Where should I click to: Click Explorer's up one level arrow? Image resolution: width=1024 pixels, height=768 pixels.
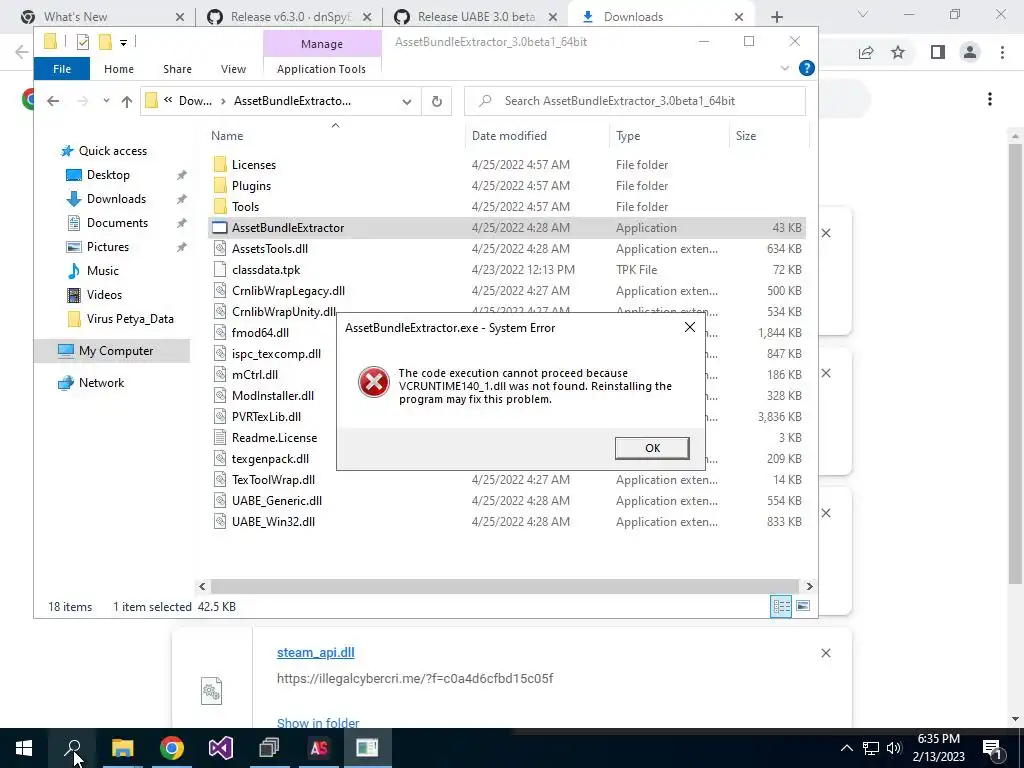point(127,101)
